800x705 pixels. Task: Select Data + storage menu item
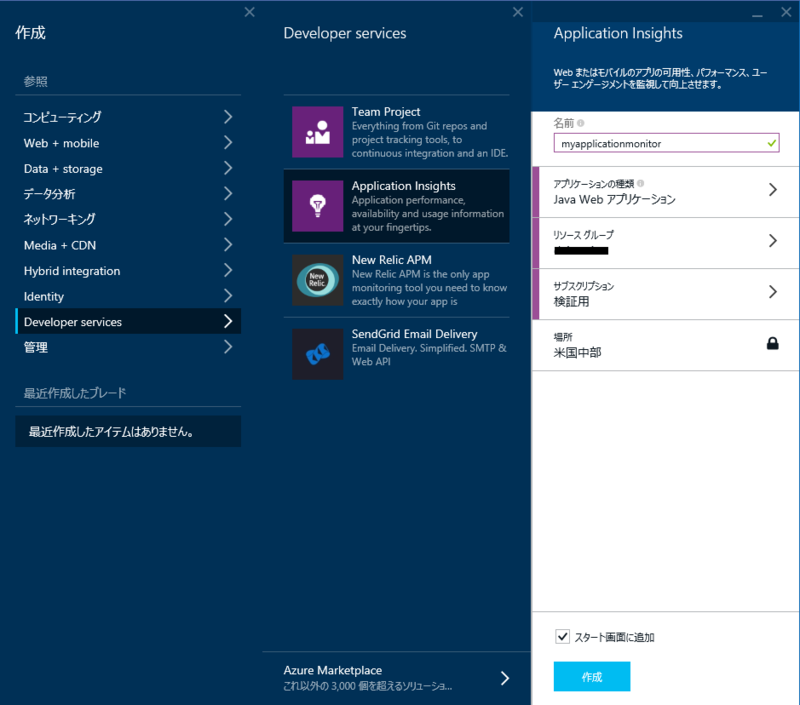[x=128, y=168]
